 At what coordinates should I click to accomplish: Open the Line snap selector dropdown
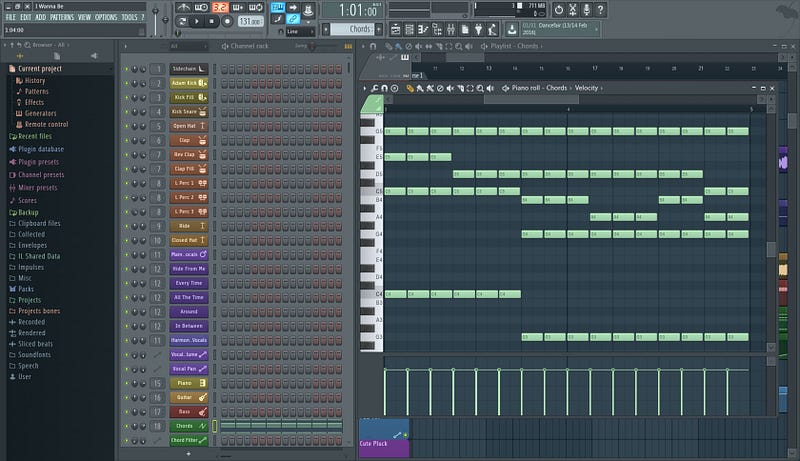300,32
